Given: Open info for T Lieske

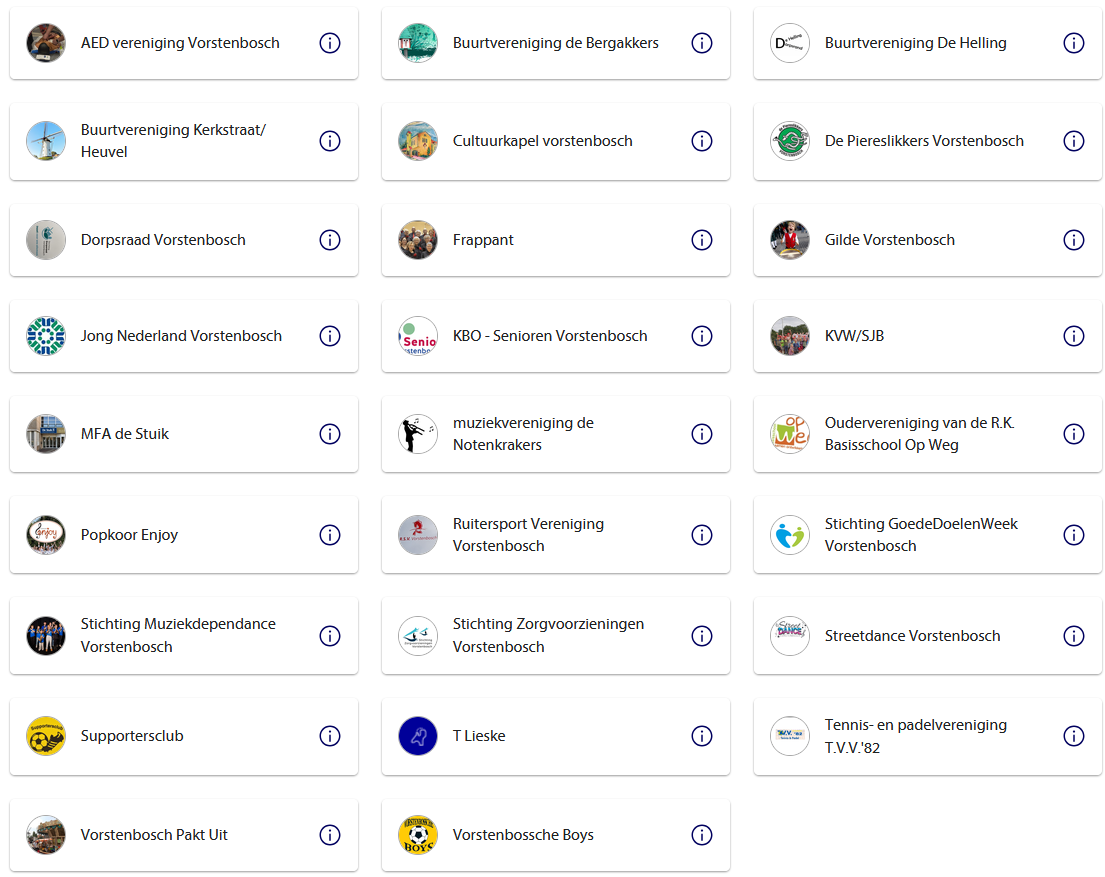Looking at the screenshot, I should tap(702, 736).
